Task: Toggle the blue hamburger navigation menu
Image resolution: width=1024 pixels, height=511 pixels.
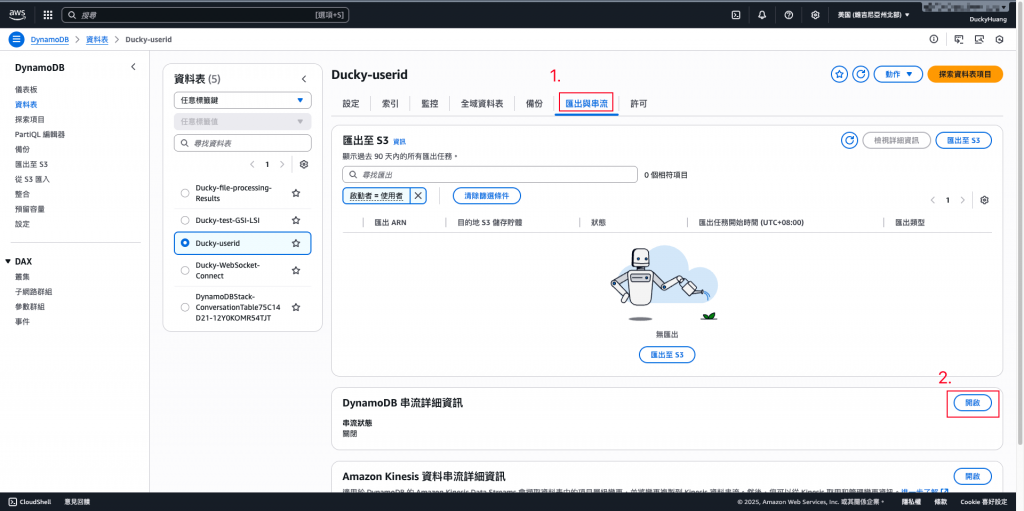Action: (x=16, y=39)
